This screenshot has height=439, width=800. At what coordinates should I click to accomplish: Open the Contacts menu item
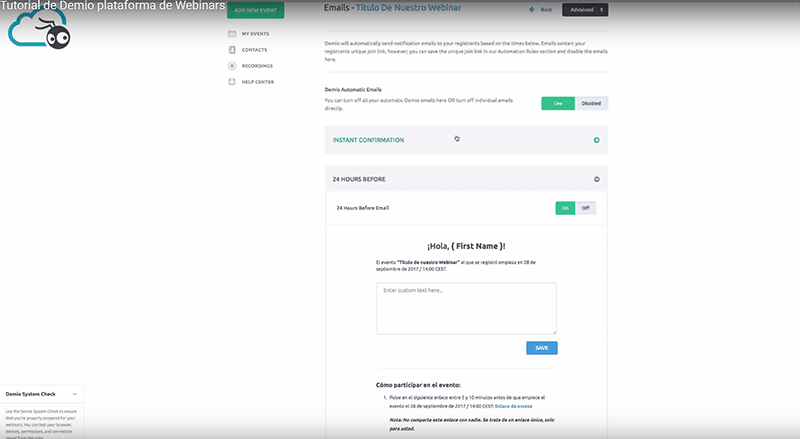(x=254, y=50)
